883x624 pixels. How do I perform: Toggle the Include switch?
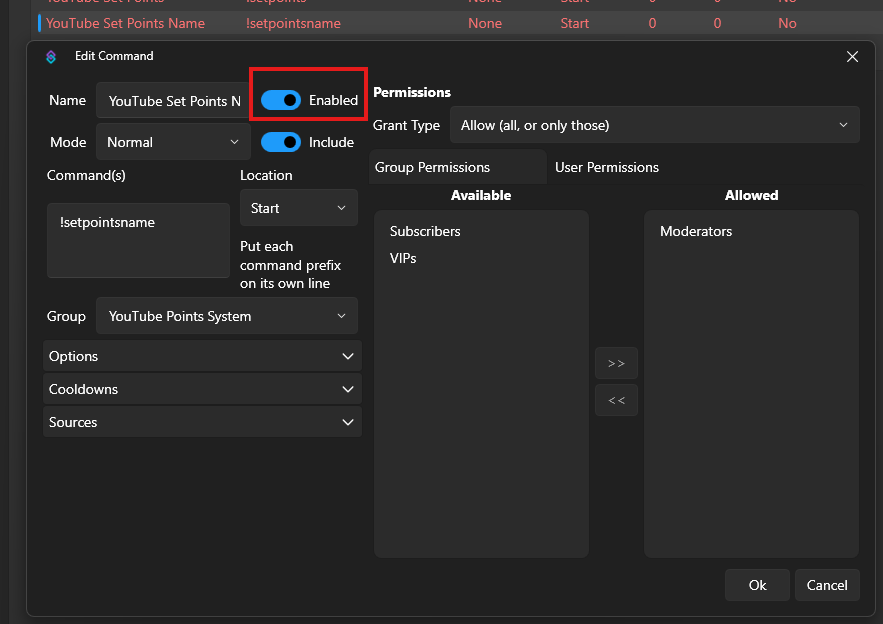pyautogui.click(x=281, y=142)
